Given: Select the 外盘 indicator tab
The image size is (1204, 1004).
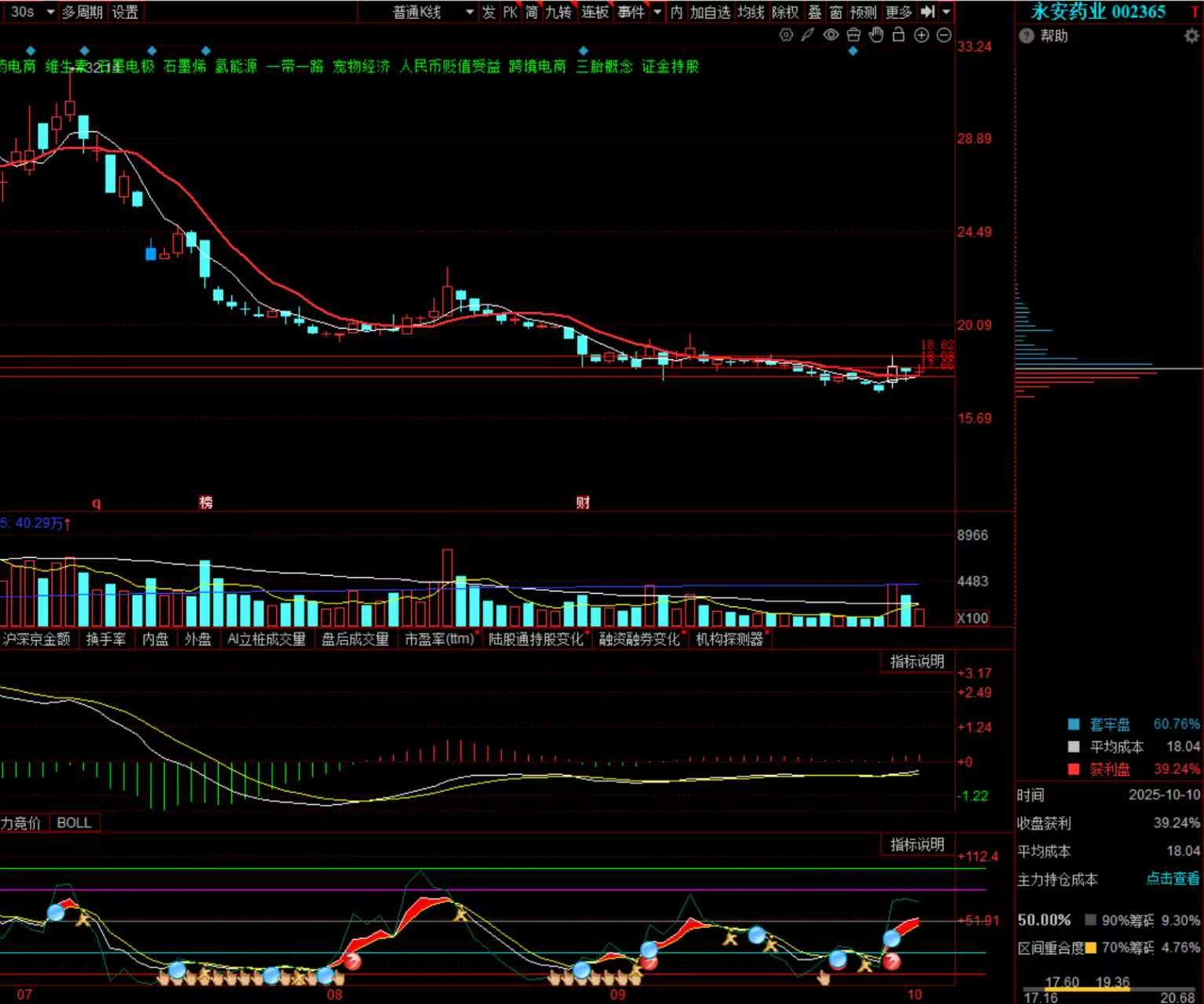Looking at the screenshot, I should pos(198,639).
